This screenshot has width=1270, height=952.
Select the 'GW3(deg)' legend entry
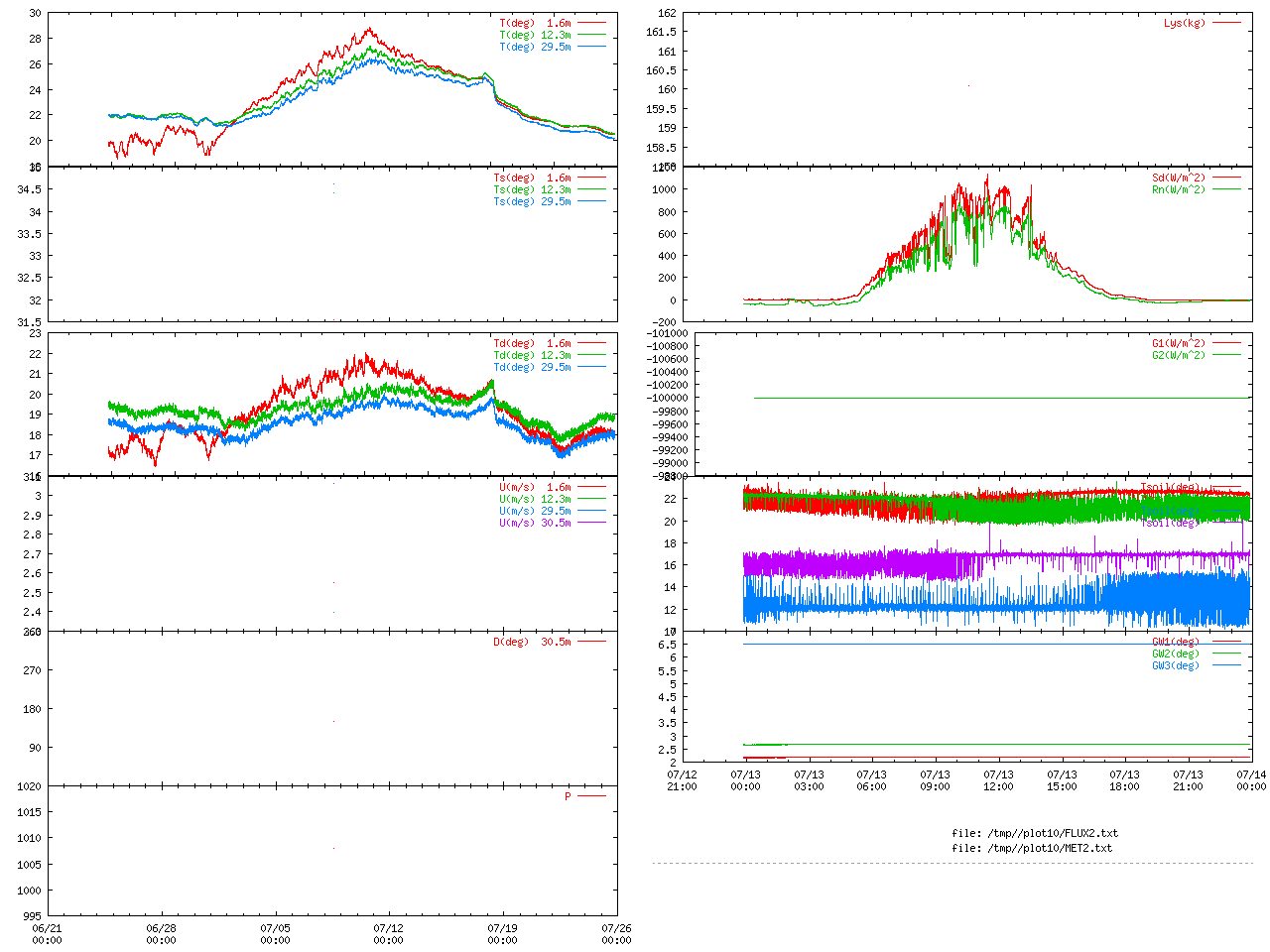[1176, 666]
